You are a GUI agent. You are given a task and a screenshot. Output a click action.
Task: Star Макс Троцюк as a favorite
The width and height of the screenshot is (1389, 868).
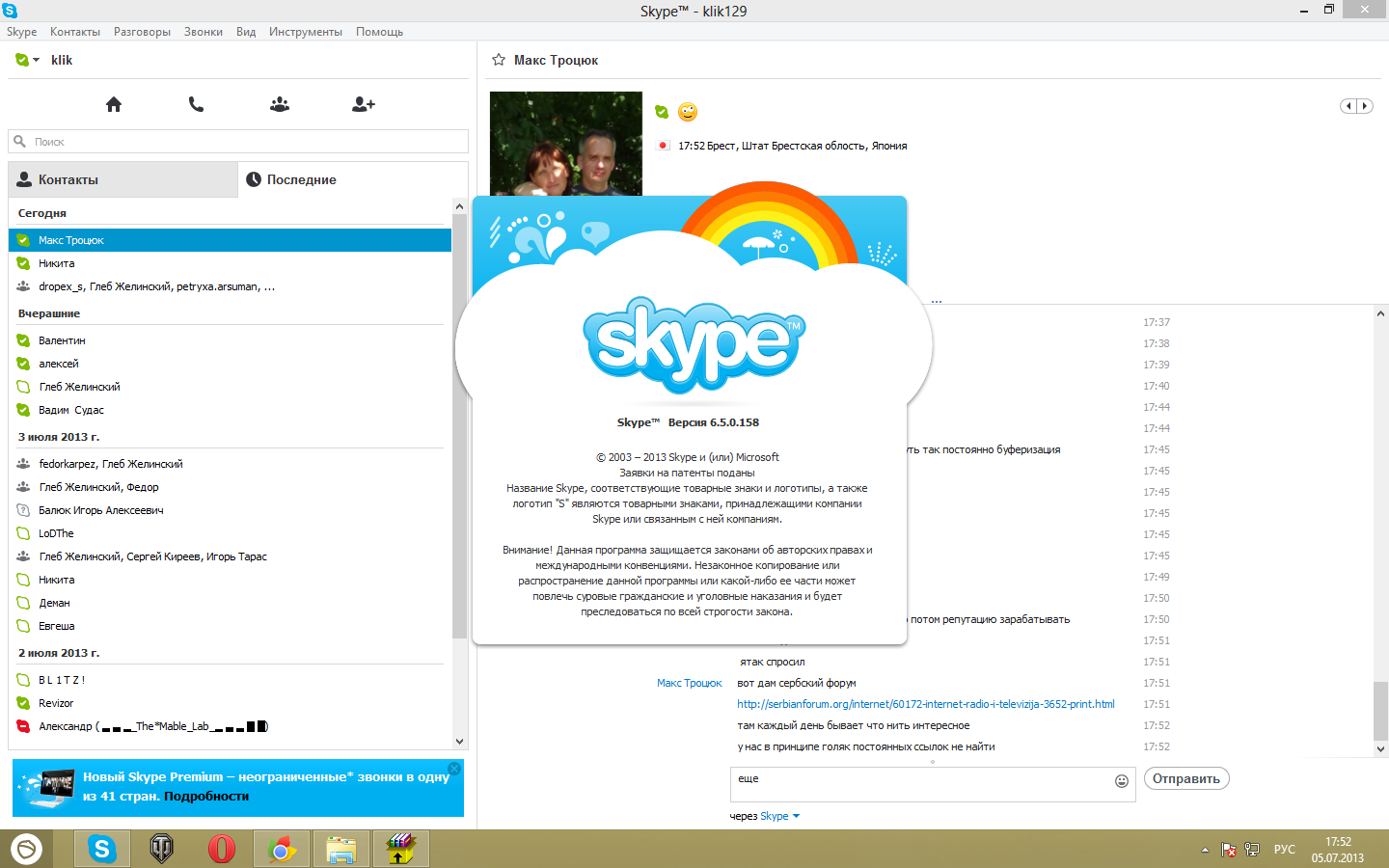coord(499,60)
